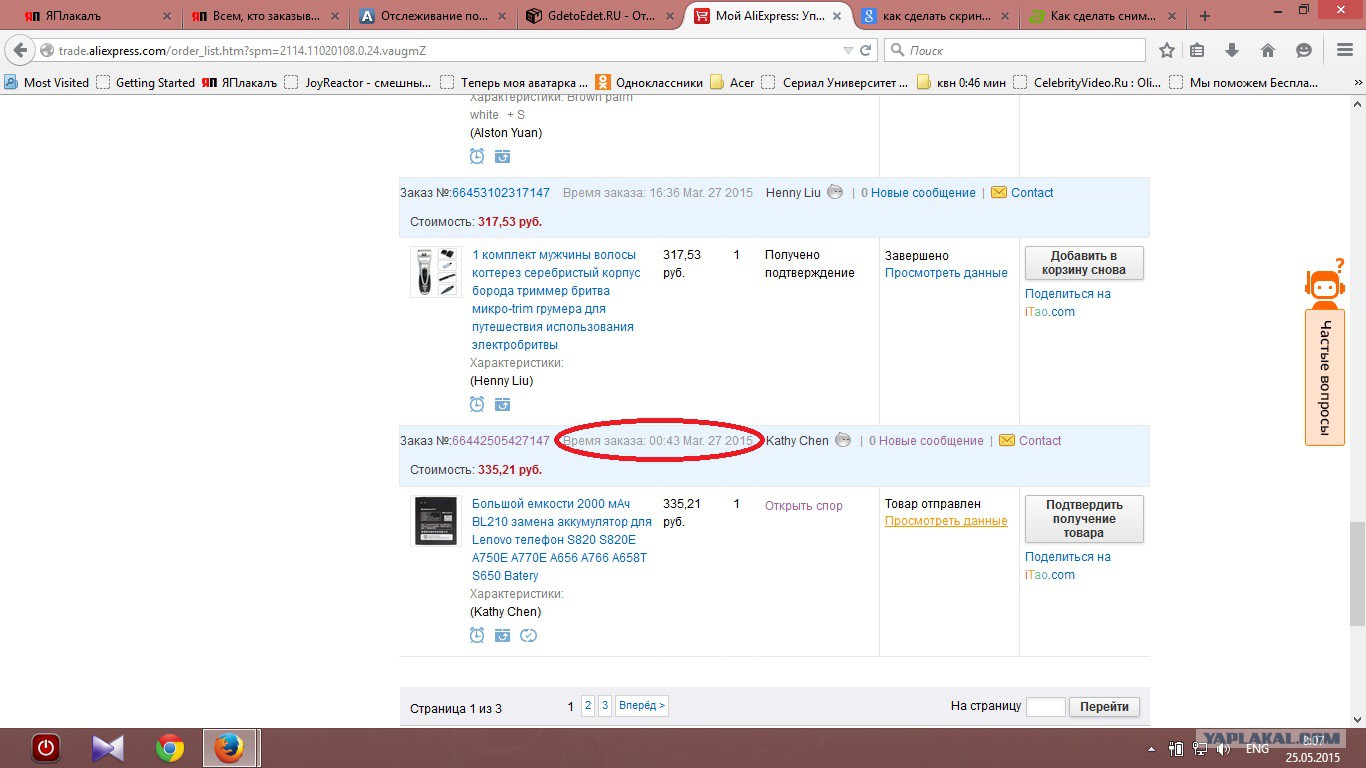
Task: Open the 'квн 0:46 мин' bookmark folder
Action: click(x=961, y=83)
